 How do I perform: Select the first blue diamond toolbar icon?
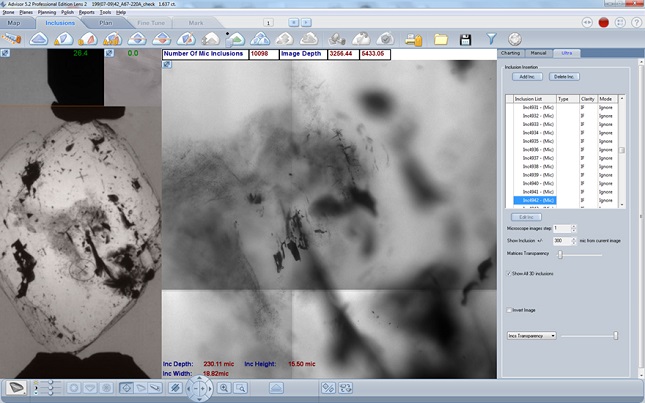39,39
